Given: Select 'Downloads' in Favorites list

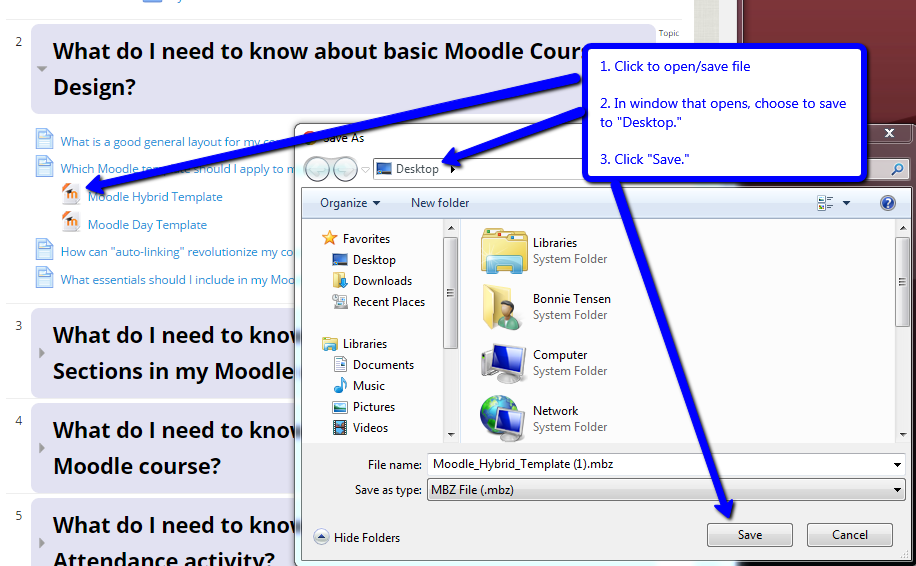Looking at the screenshot, I should pyautogui.click(x=382, y=281).
